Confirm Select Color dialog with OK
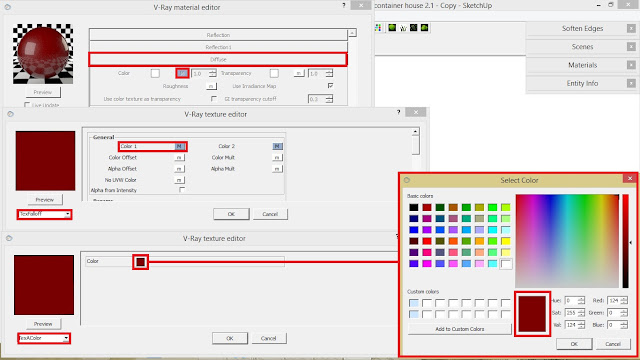The height and width of the screenshot is (360, 640). click(574, 344)
